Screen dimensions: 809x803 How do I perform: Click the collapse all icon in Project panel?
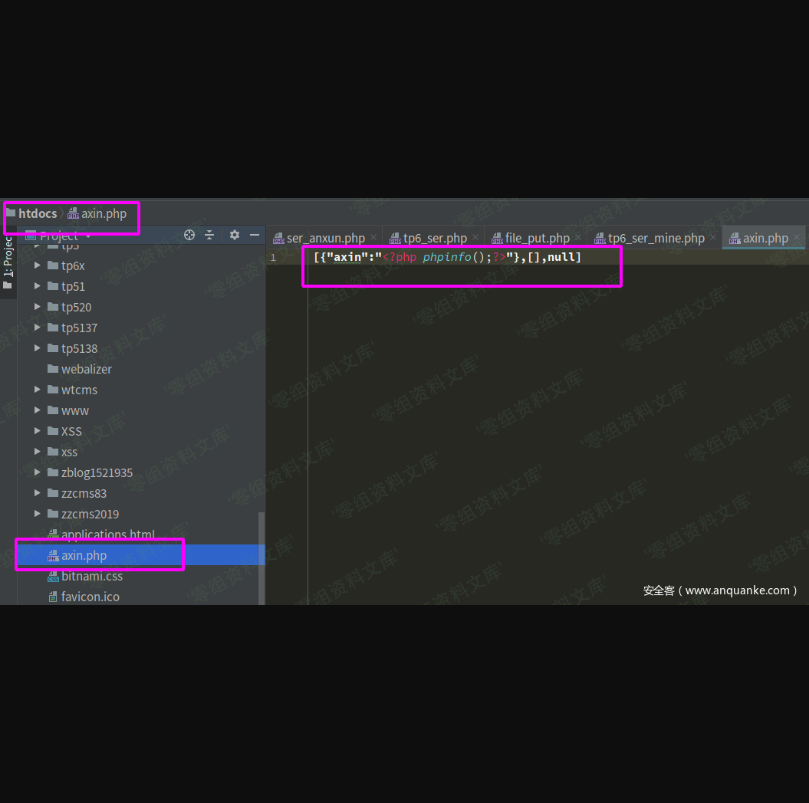tap(210, 235)
